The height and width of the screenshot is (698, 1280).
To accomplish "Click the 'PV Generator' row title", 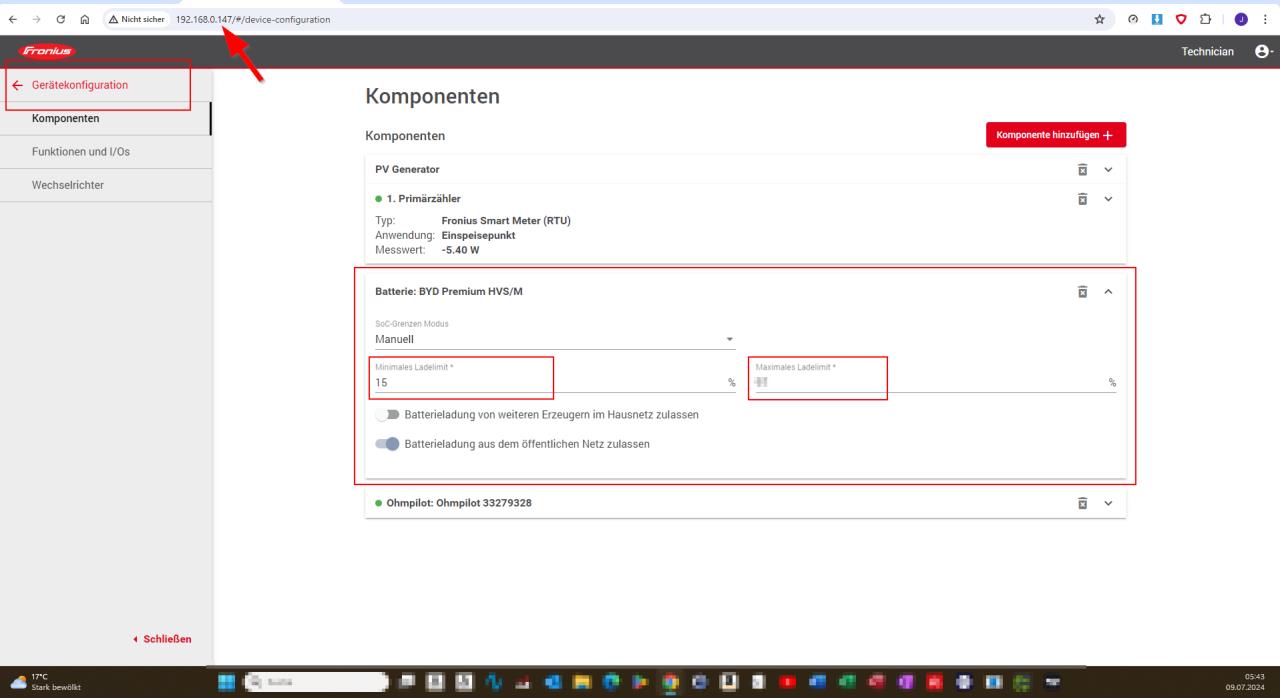I will (x=407, y=169).
